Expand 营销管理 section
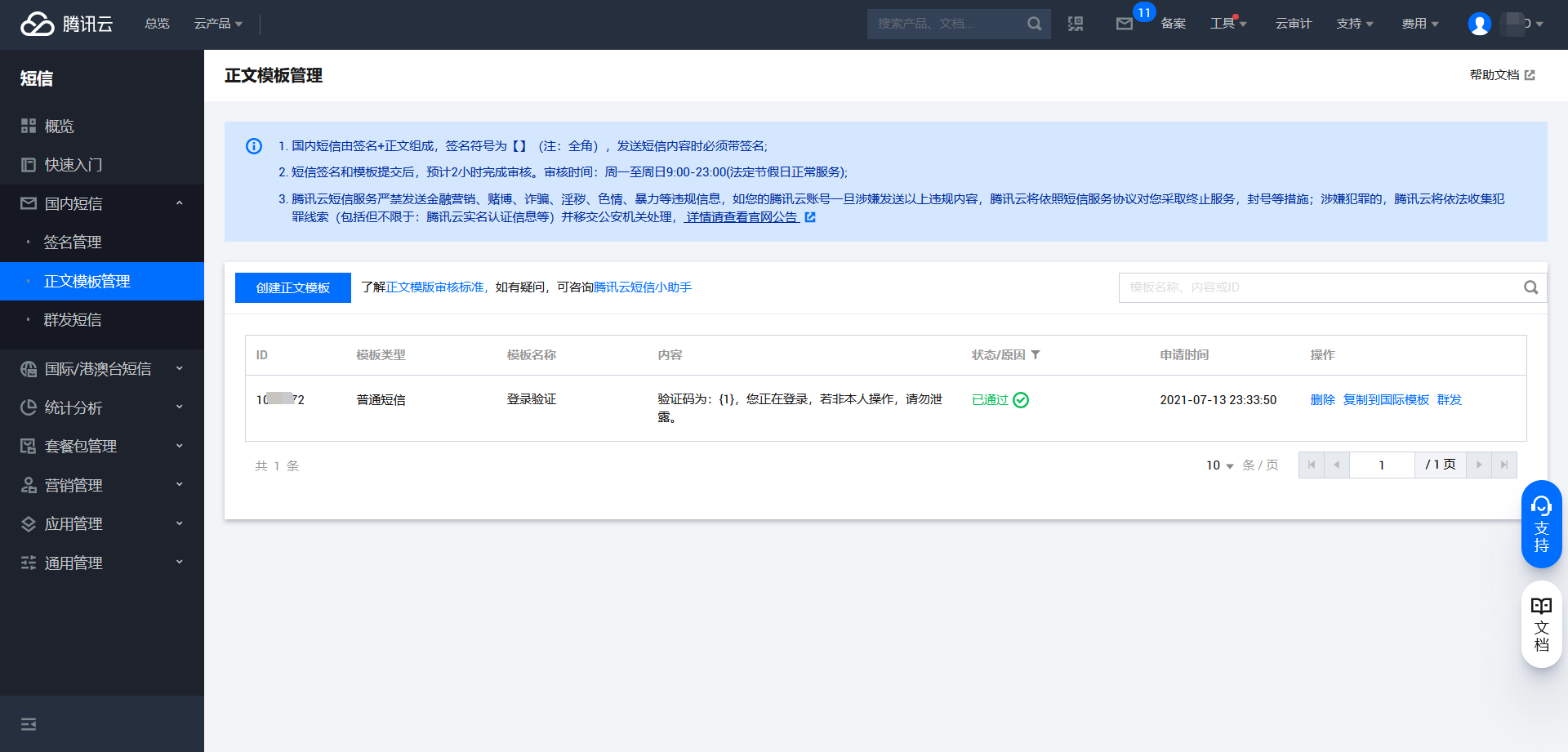The width and height of the screenshot is (1568, 752). coord(102,485)
